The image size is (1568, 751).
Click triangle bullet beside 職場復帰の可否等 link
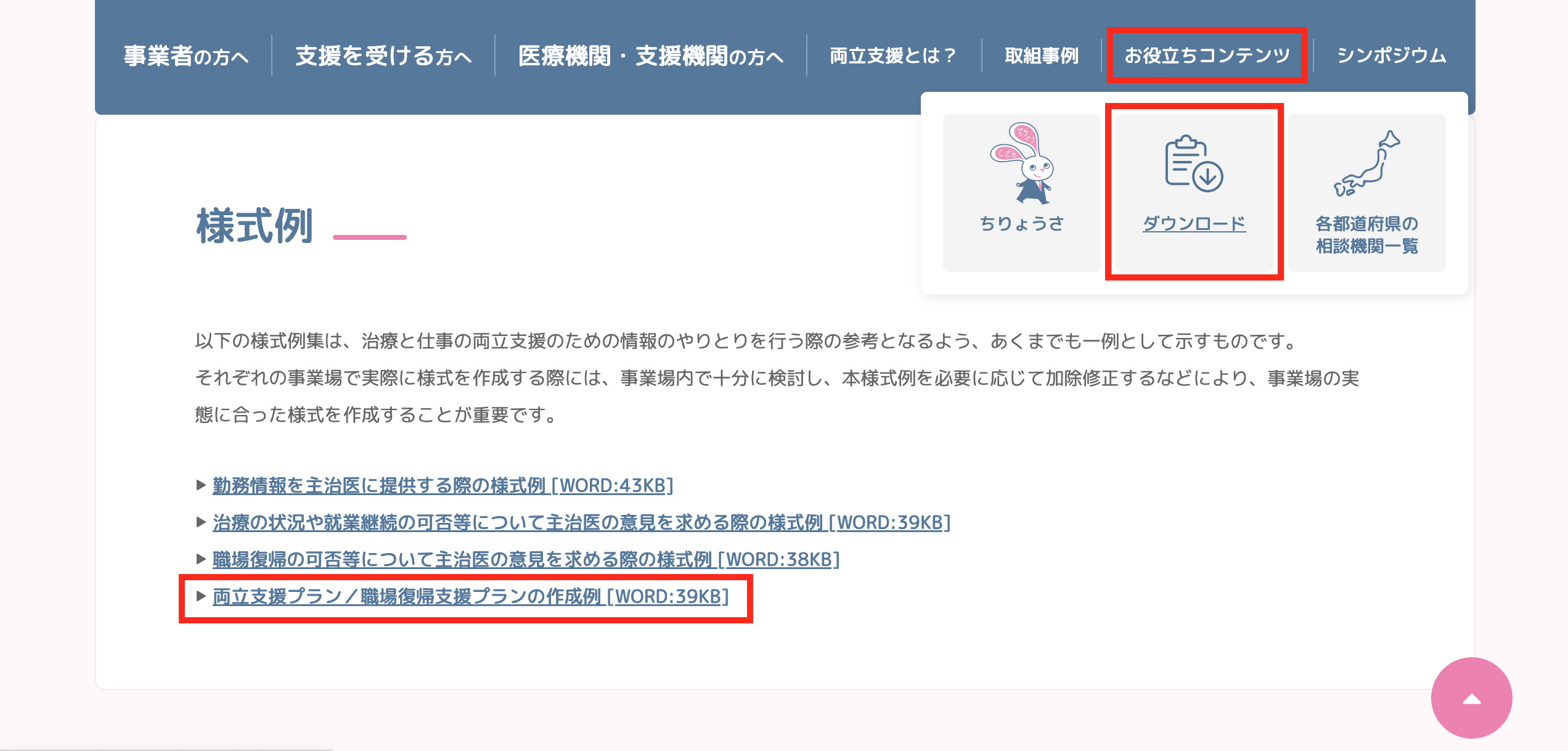click(200, 559)
